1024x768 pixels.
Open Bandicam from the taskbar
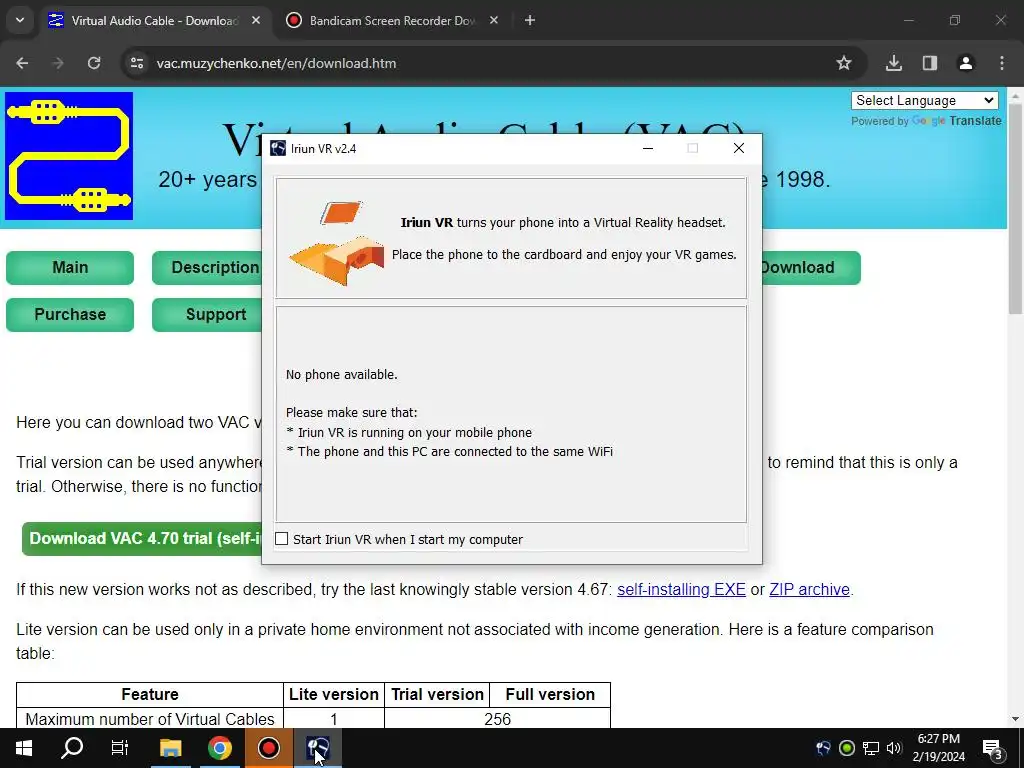click(x=269, y=748)
